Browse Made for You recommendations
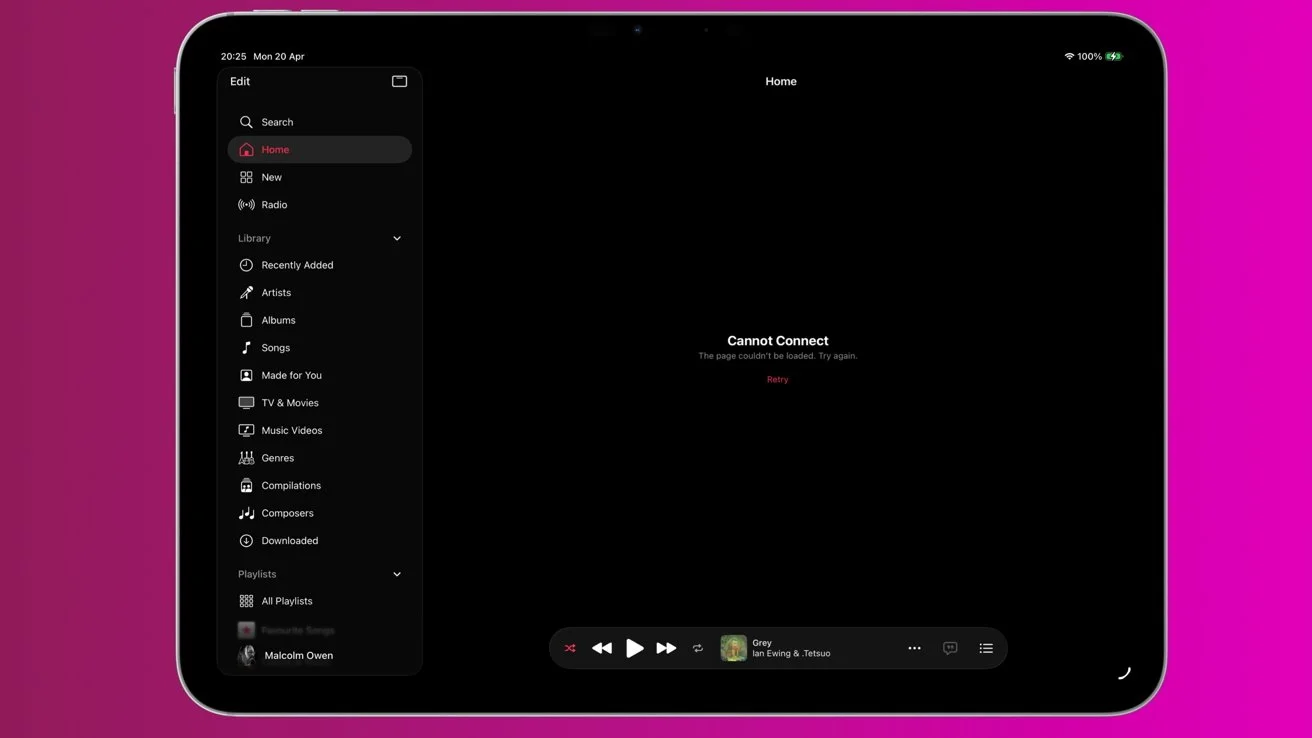Screen dimensions: 1312x738 click(291, 375)
